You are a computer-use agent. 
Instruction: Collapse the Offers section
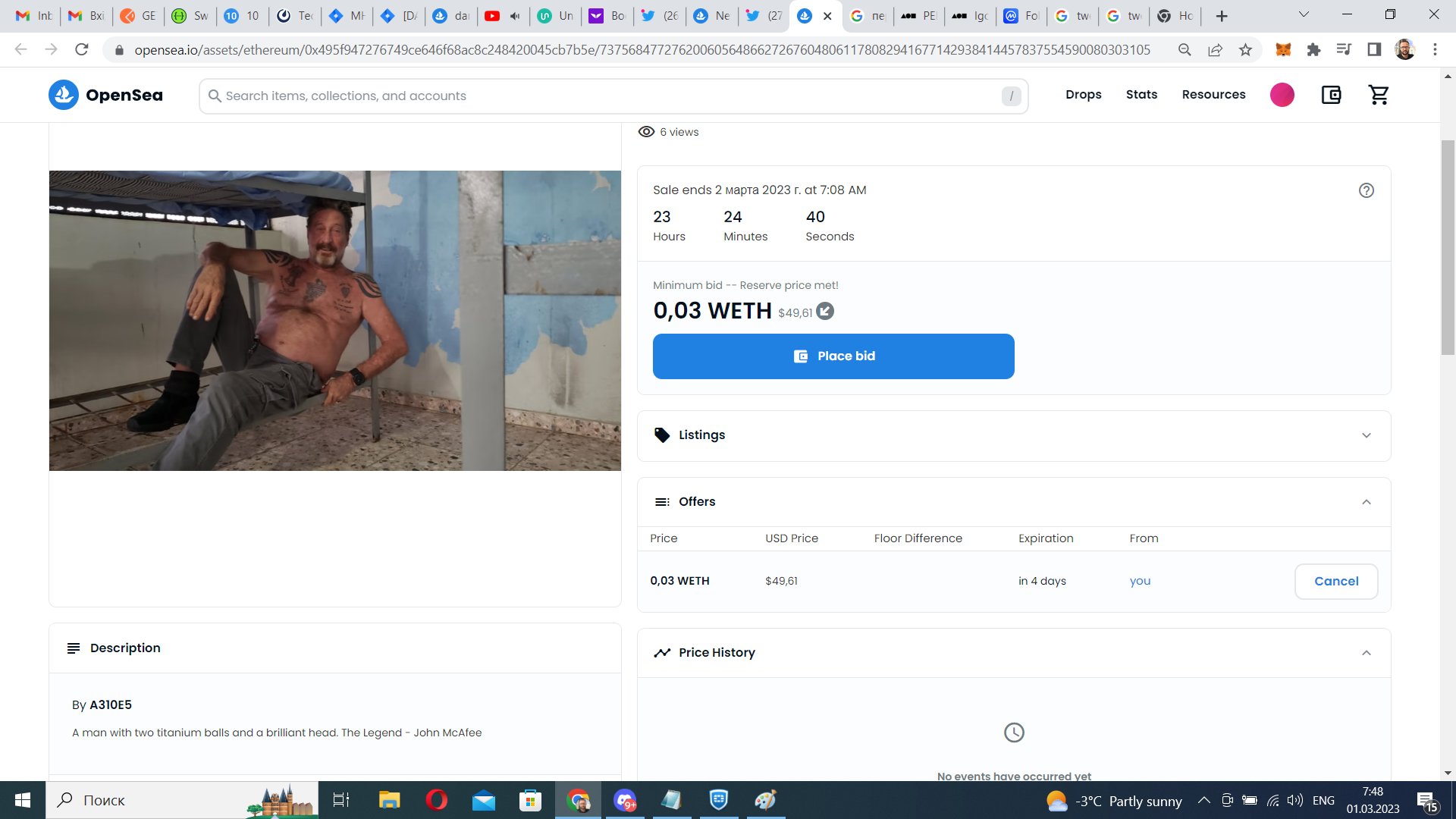coord(1366,502)
